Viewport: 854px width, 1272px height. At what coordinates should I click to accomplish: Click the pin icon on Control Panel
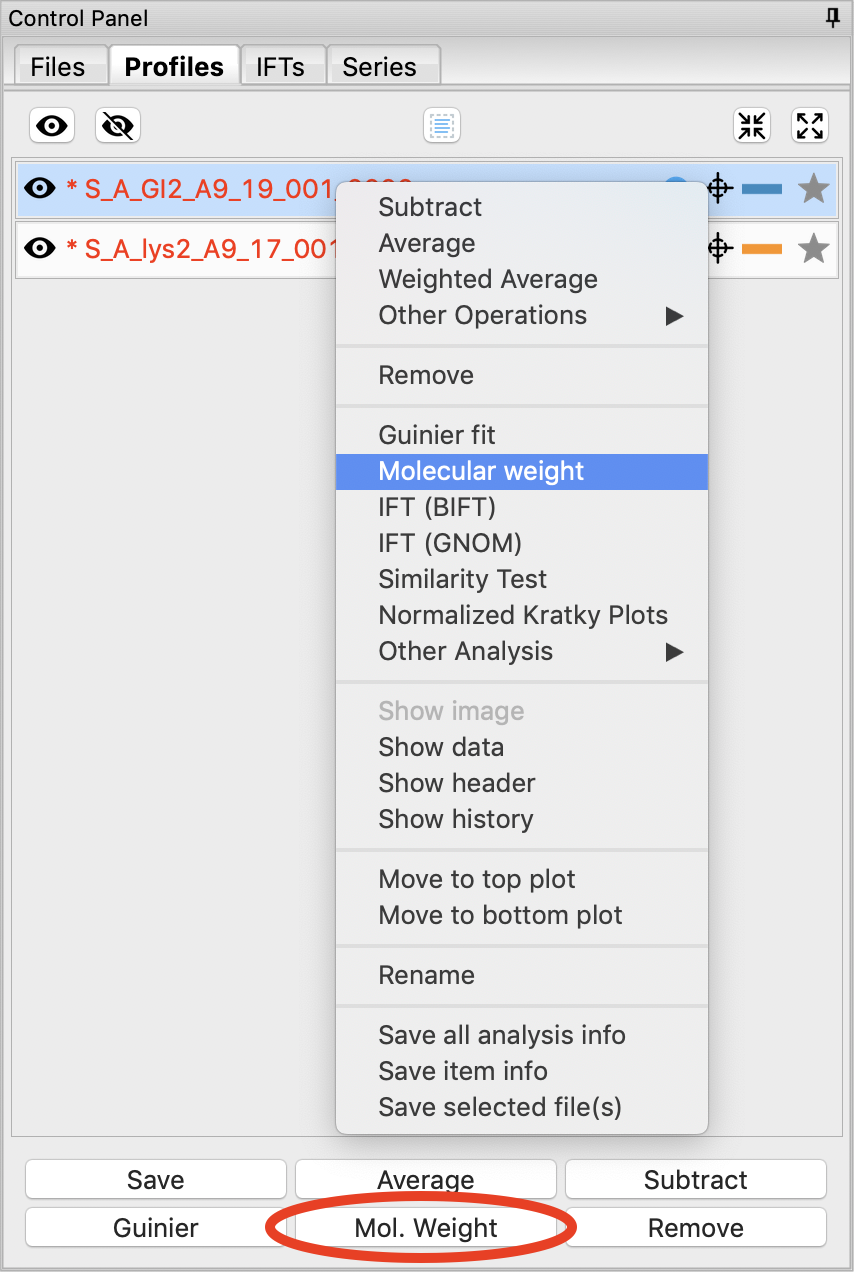[833, 18]
